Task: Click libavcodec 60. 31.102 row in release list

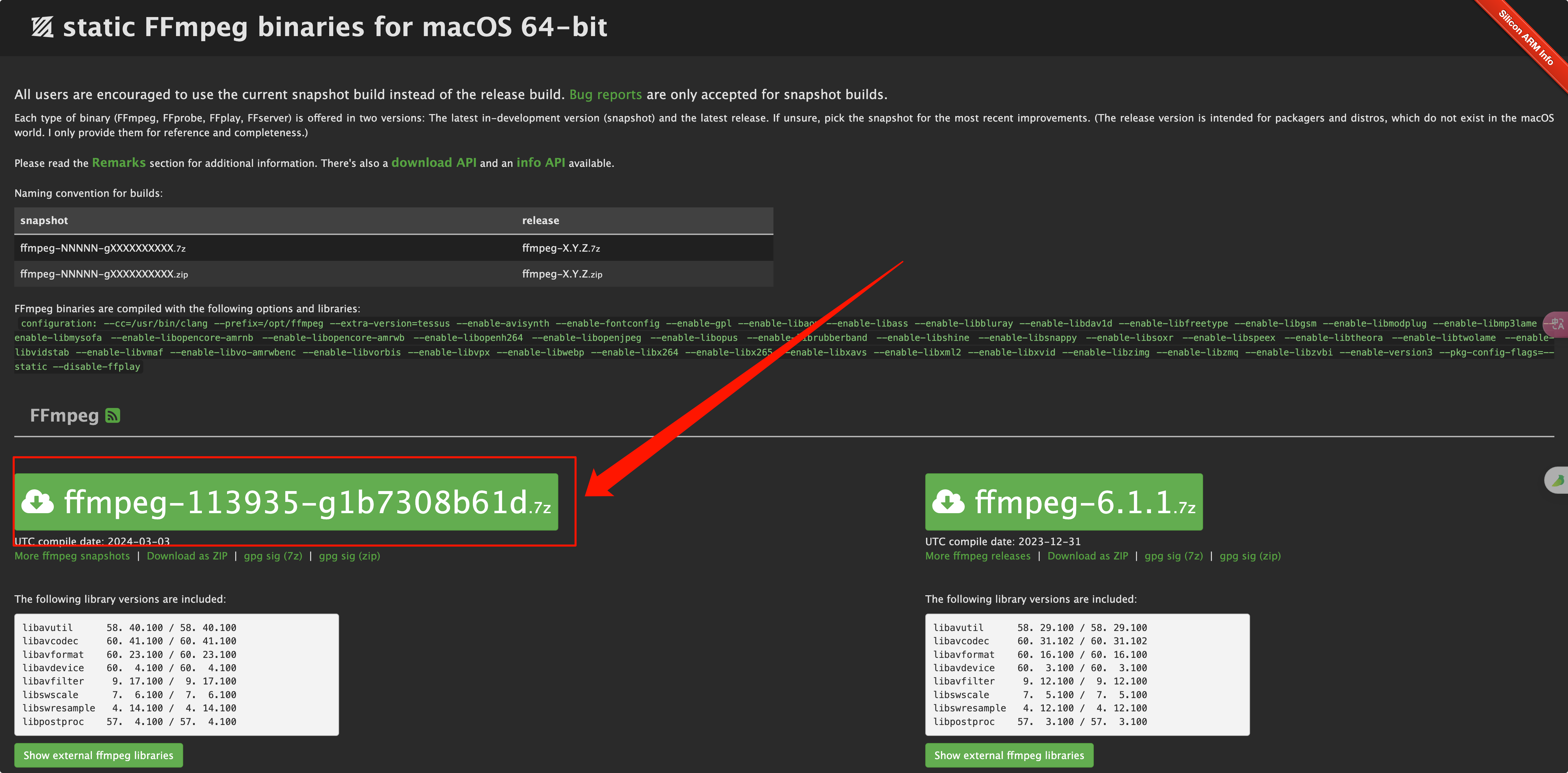Action: pos(1040,641)
